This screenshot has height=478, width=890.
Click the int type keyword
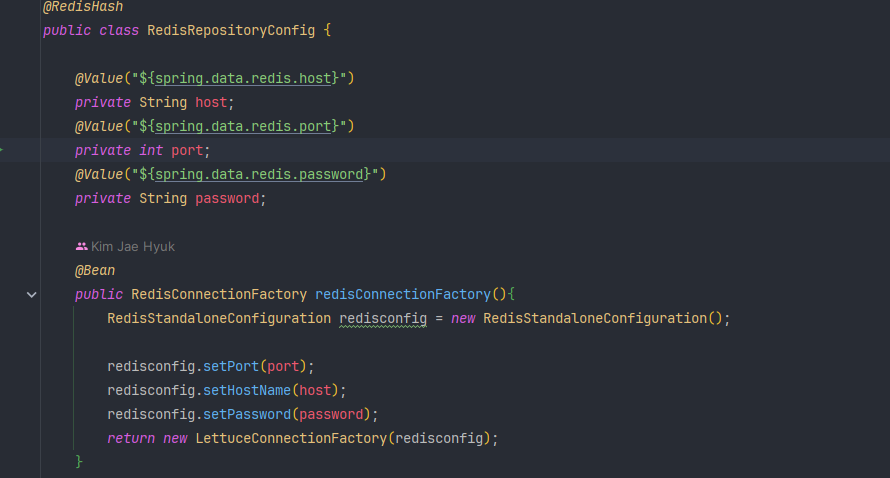click(151, 150)
